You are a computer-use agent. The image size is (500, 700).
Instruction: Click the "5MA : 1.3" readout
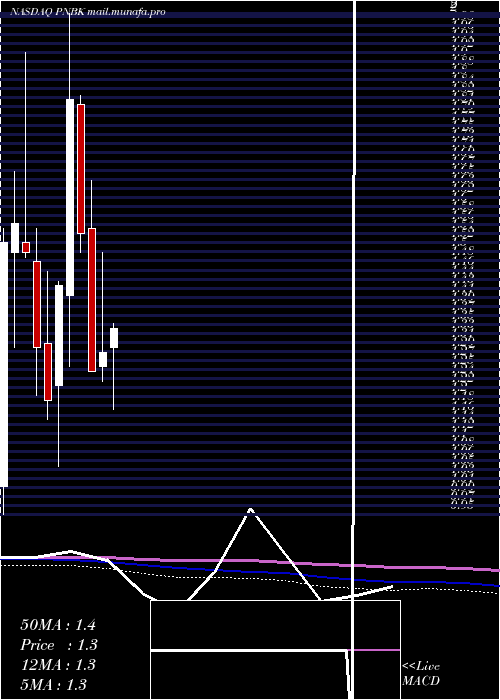(x=54, y=684)
